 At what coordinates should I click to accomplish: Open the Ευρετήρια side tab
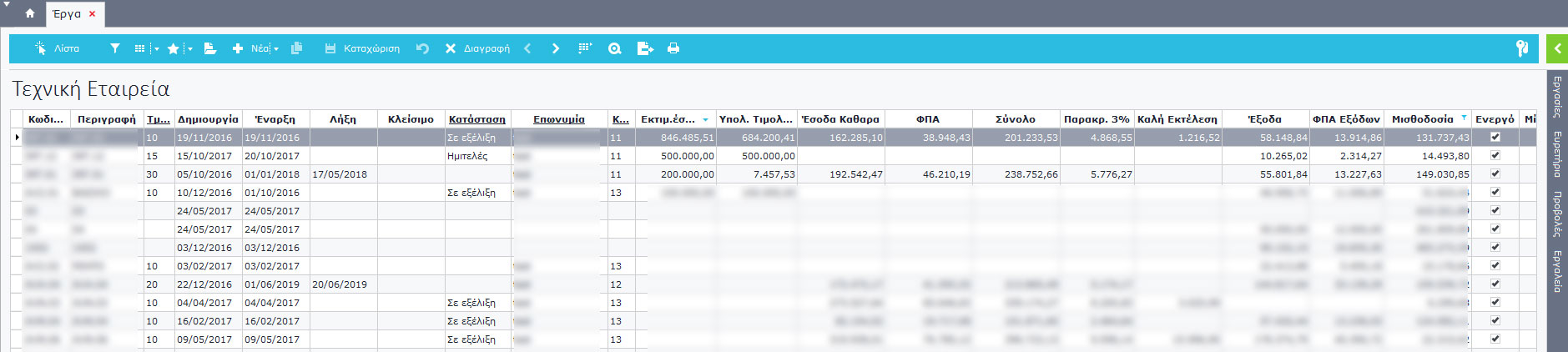[x=1557, y=154]
